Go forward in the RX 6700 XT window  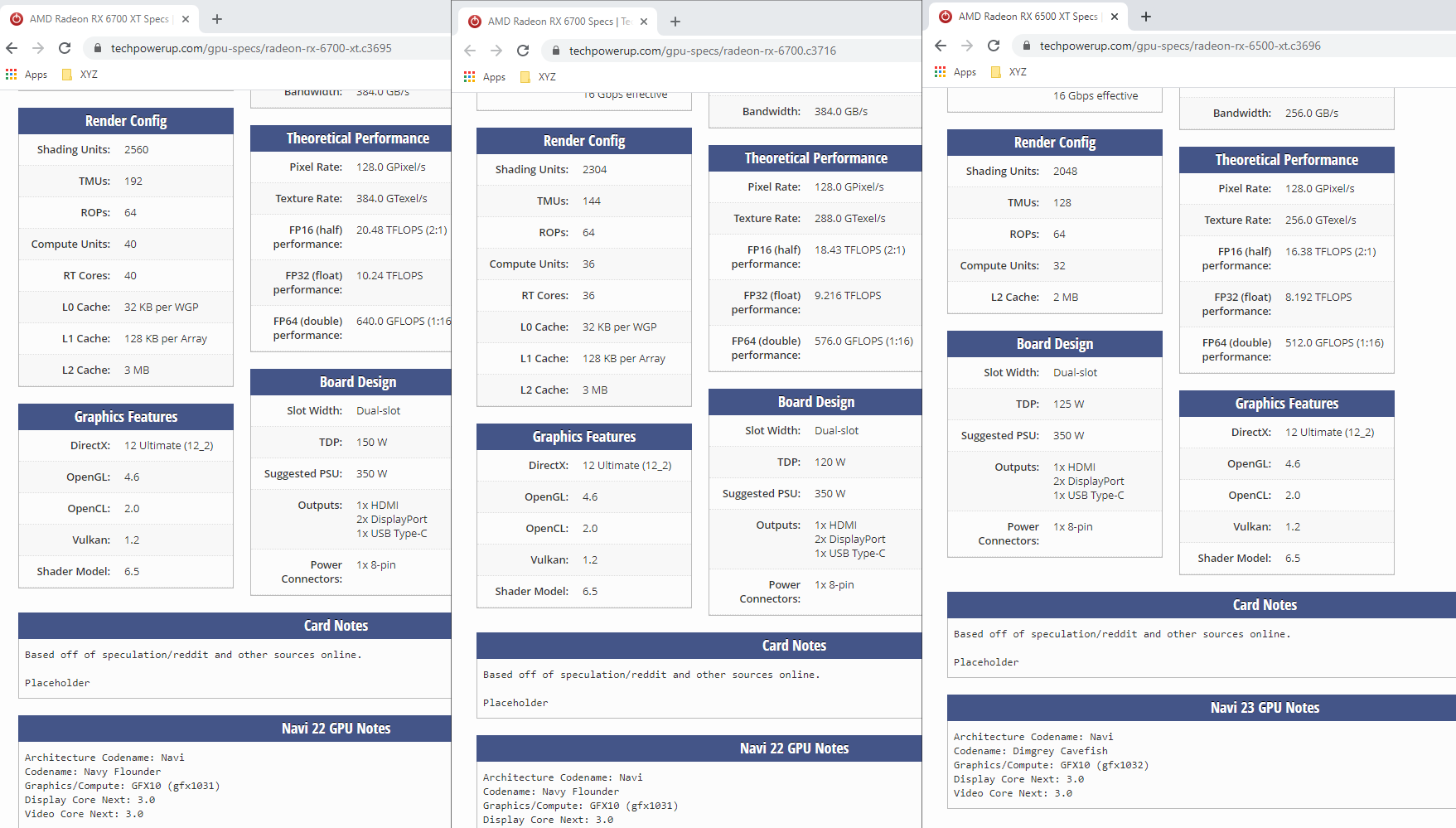[x=38, y=48]
